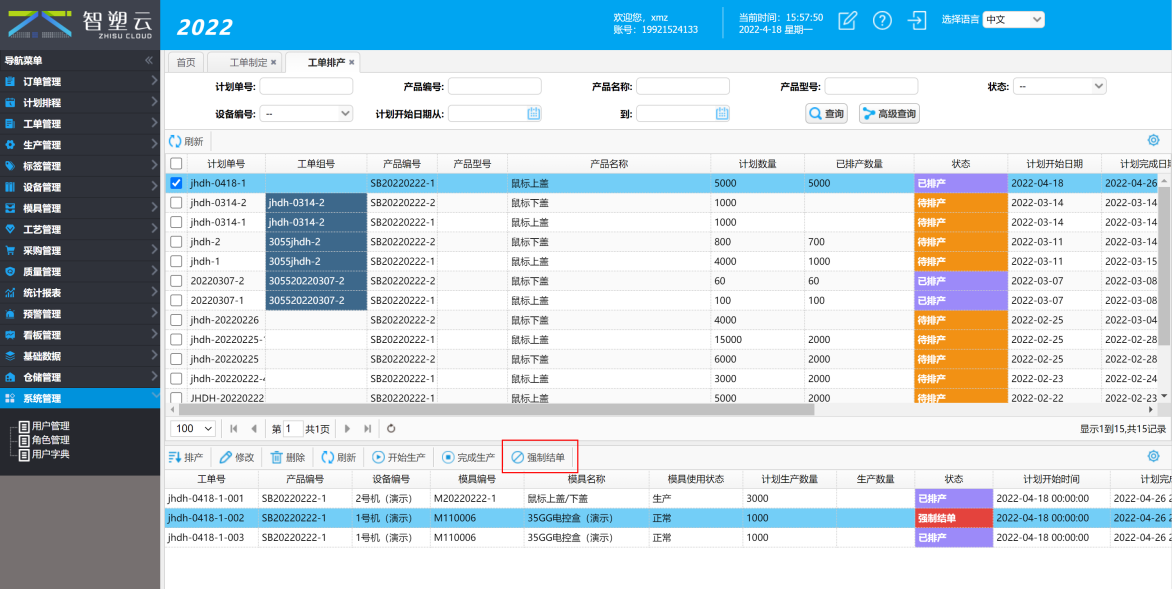Image resolution: width=1172 pixels, height=589 pixels.
Task: Open upper table settings gear icon
Action: pos(1153,141)
